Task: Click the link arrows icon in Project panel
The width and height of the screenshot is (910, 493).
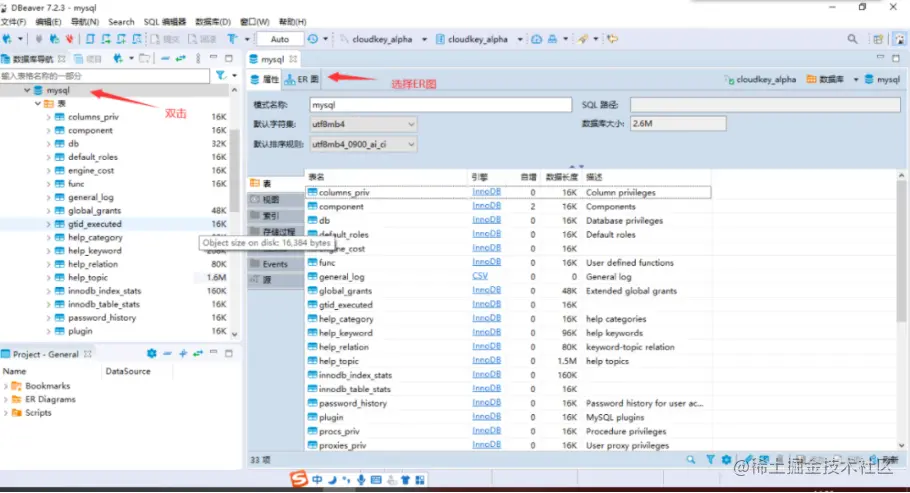Action: pos(198,353)
